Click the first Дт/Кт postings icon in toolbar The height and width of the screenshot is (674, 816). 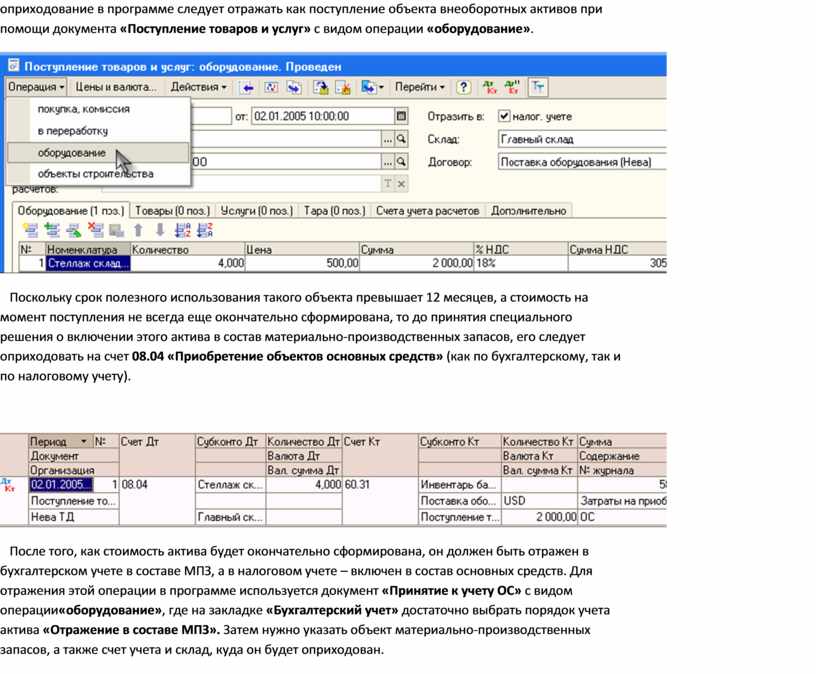489,87
